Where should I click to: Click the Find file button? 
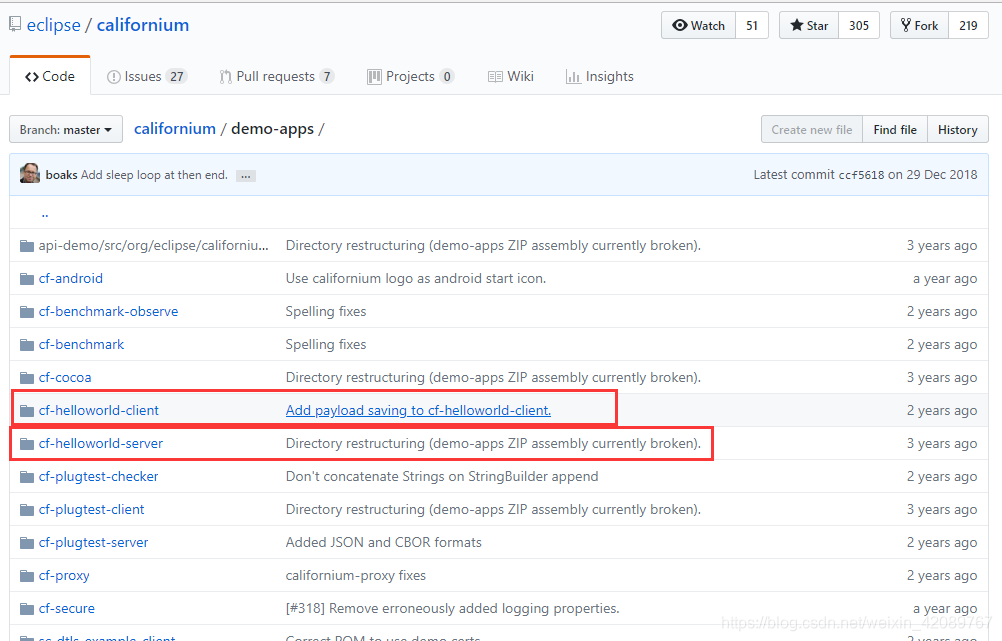coord(895,130)
